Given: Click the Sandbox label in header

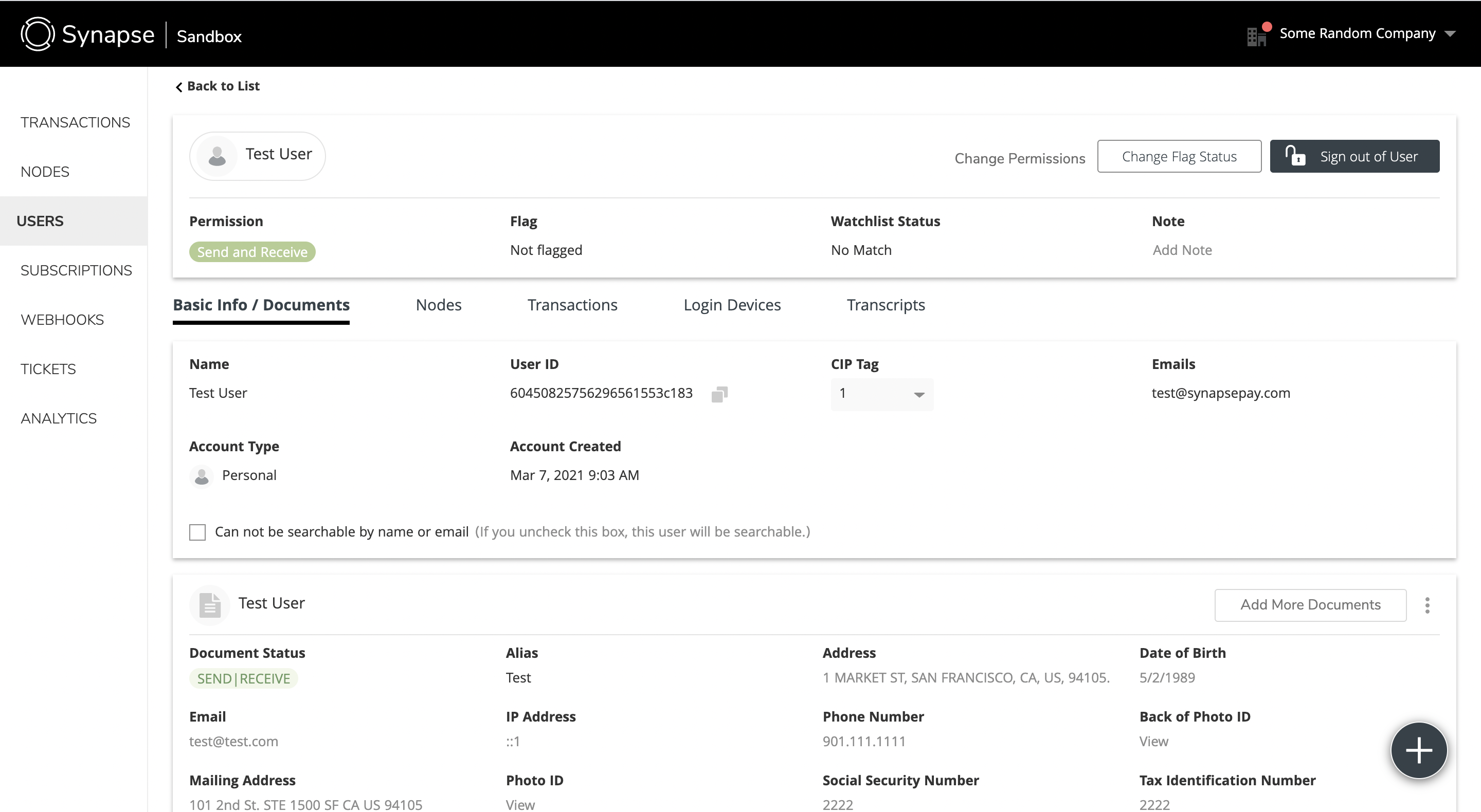Looking at the screenshot, I should (209, 36).
